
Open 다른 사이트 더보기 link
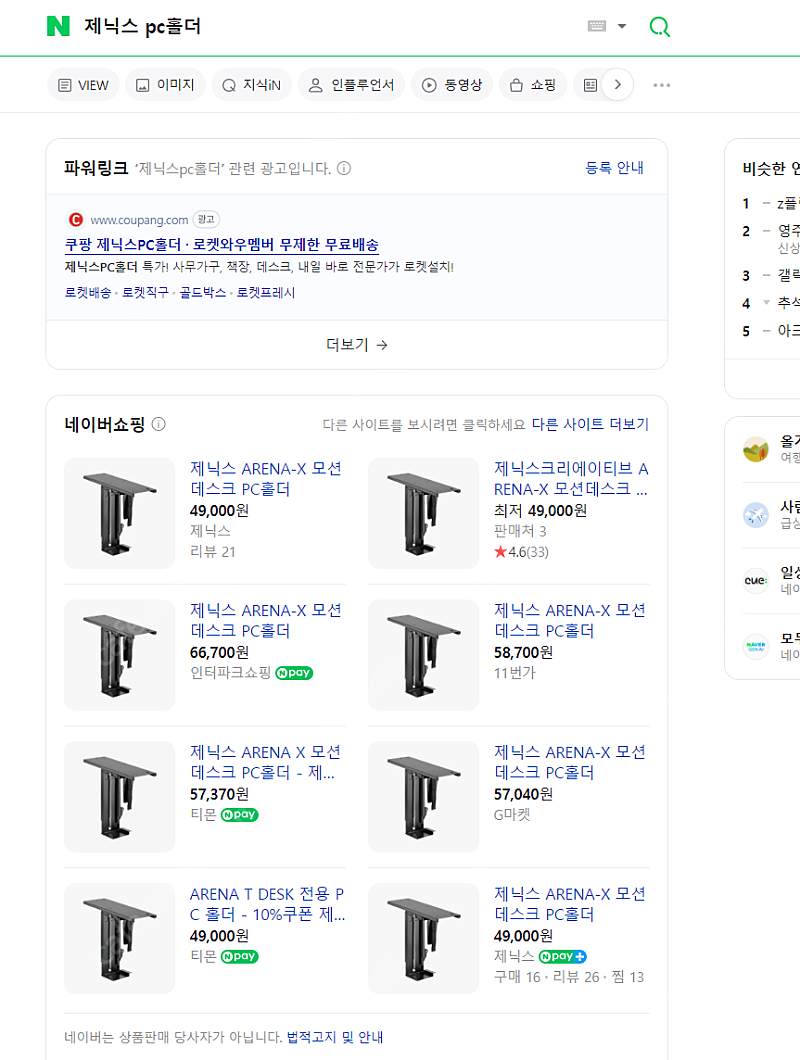click(590, 425)
